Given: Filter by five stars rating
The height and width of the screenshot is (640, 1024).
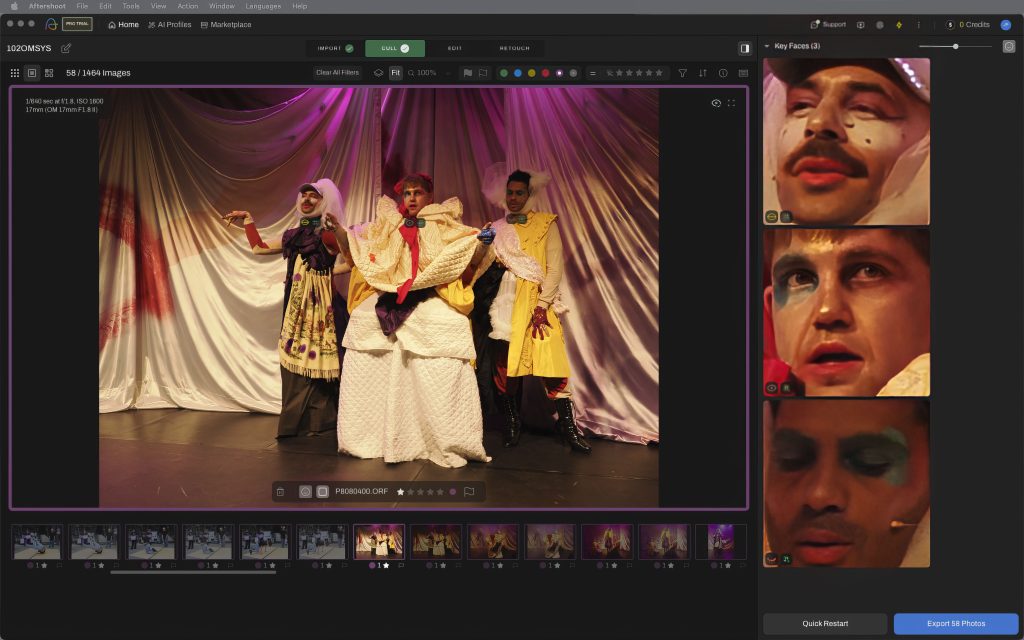Looking at the screenshot, I should pyautogui.click(x=659, y=73).
